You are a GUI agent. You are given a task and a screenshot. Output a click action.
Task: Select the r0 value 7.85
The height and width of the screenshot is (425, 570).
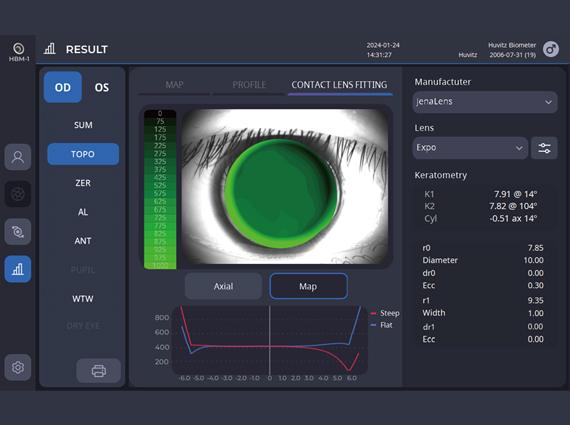pyautogui.click(x=535, y=248)
